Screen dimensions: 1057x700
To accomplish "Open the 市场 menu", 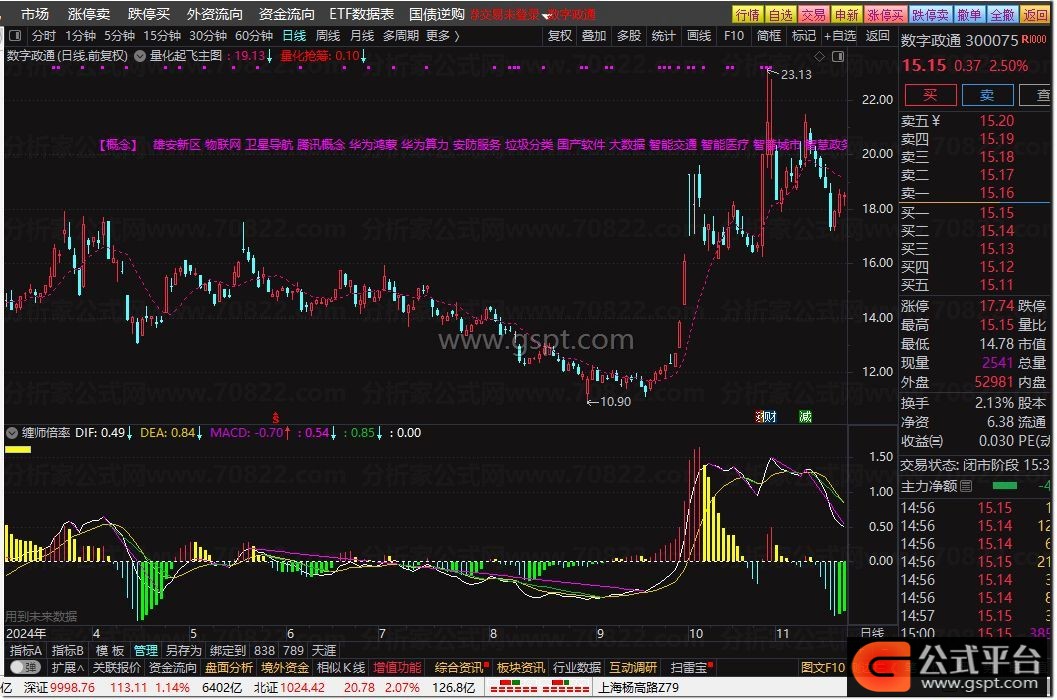I will 34,14.
